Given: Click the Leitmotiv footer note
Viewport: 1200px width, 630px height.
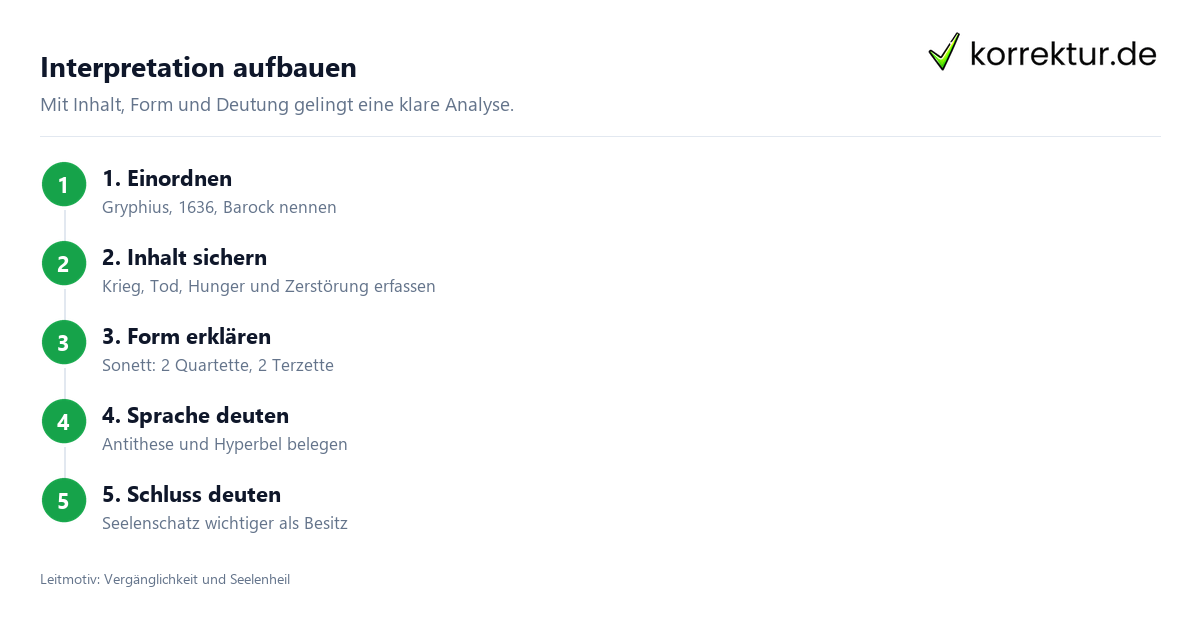Looking at the screenshot, I should [x=165, y=579].
